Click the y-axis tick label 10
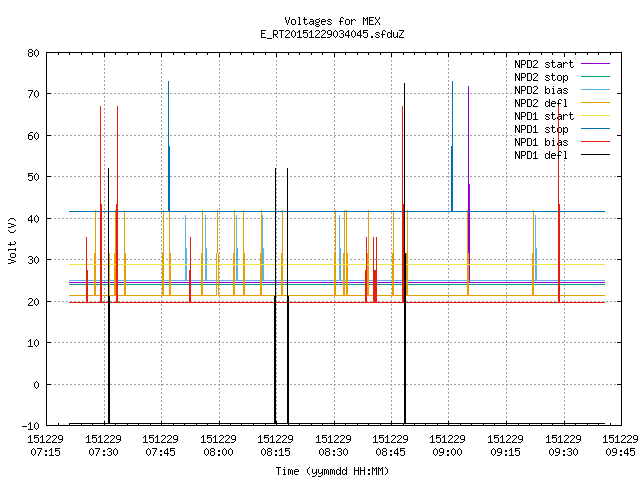Image resolution: width=640 pixels, height=480 pixels. click(33, 343)
